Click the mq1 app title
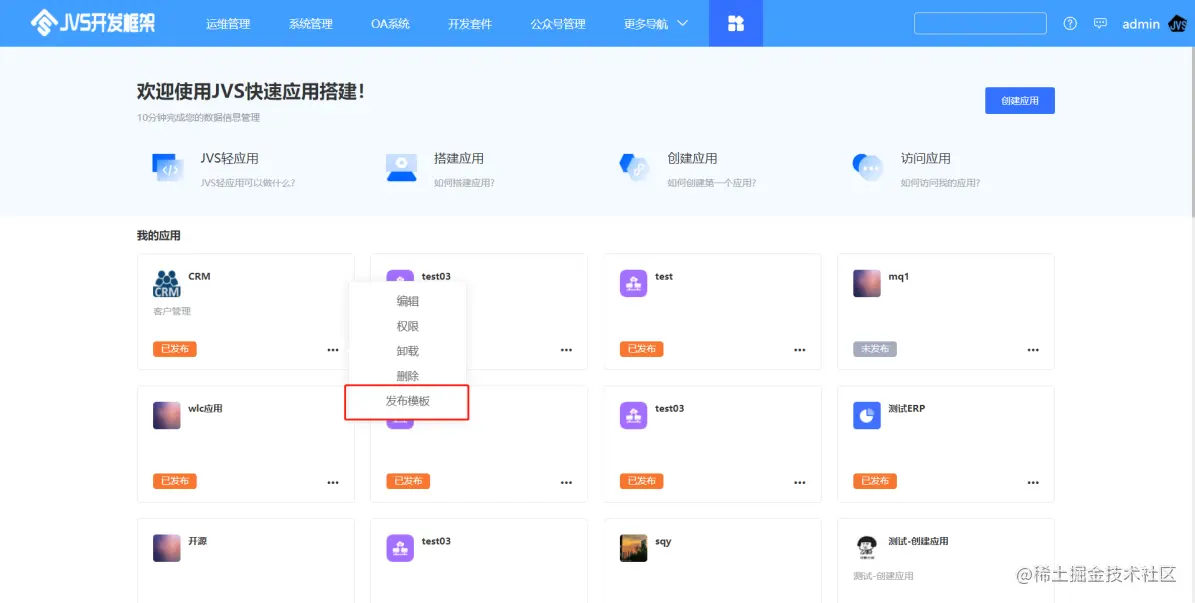The height and width of the screenshot is (603, 1195). click(899, 276)
